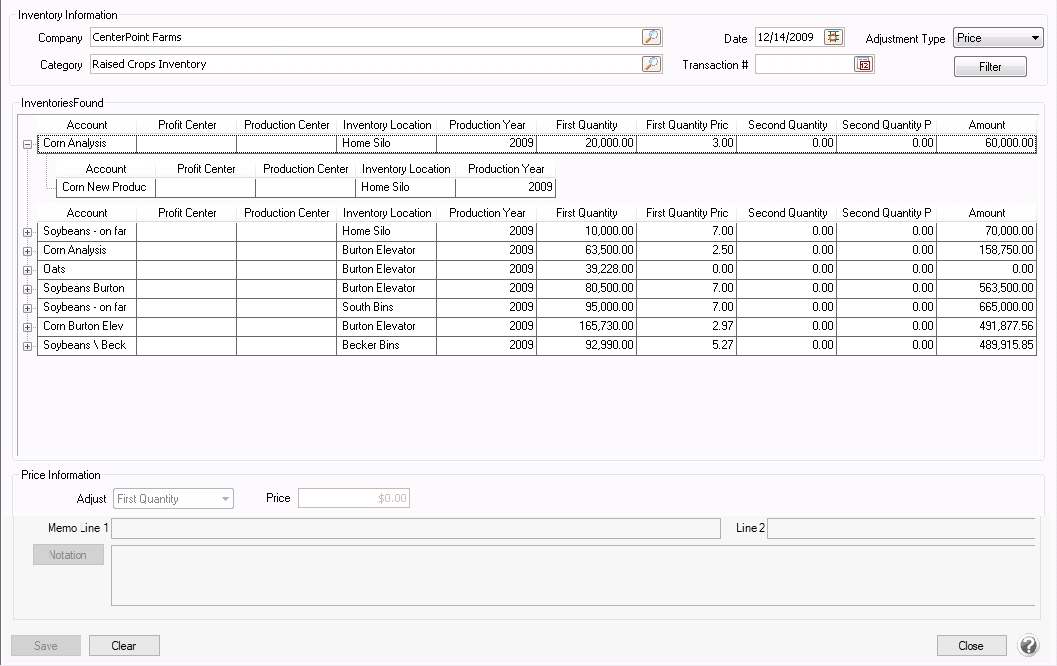Click the Transaction # lookup icon
The image size is (1057, 666).
(x=864, y=65)
